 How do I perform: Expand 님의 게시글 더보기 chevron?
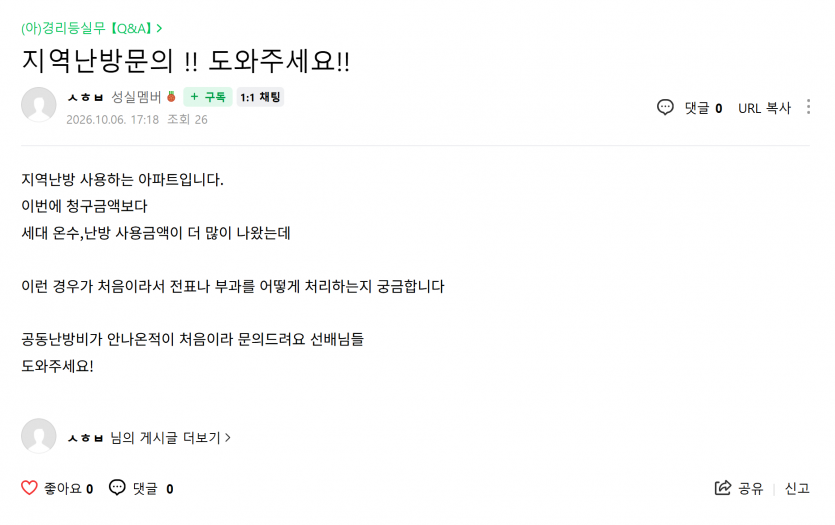[x=228, y=438]
